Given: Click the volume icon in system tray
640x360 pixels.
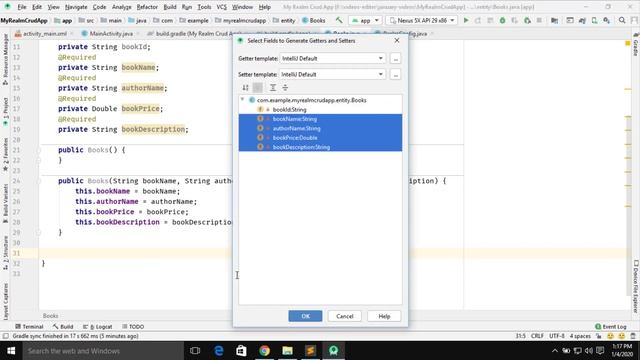Looking at the screenshot, I should click(x=588, y=351).
